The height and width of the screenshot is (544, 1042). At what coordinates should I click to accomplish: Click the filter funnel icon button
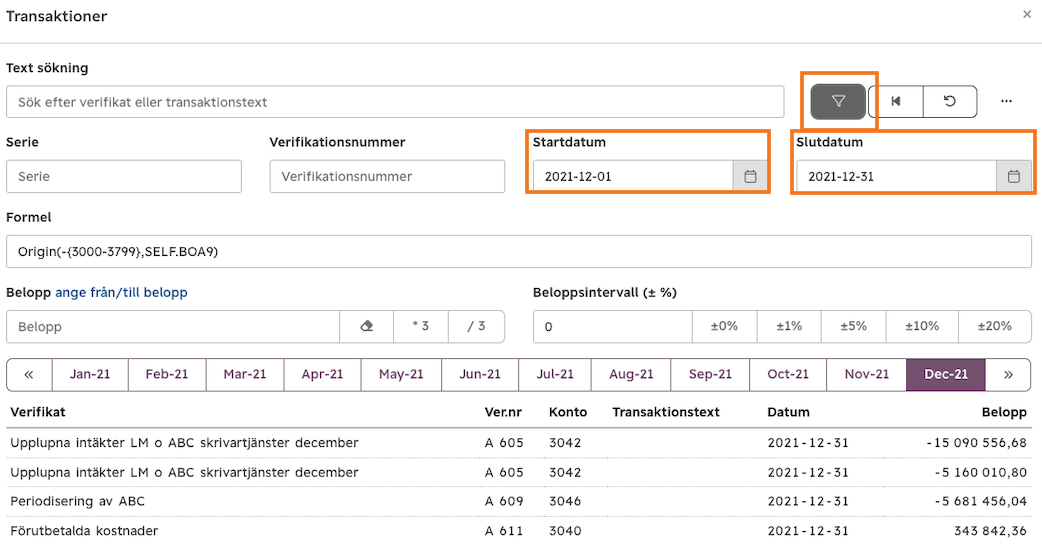coord(838,102)
